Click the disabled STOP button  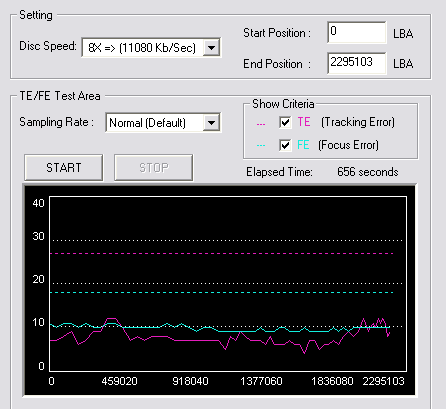(153, 167)
